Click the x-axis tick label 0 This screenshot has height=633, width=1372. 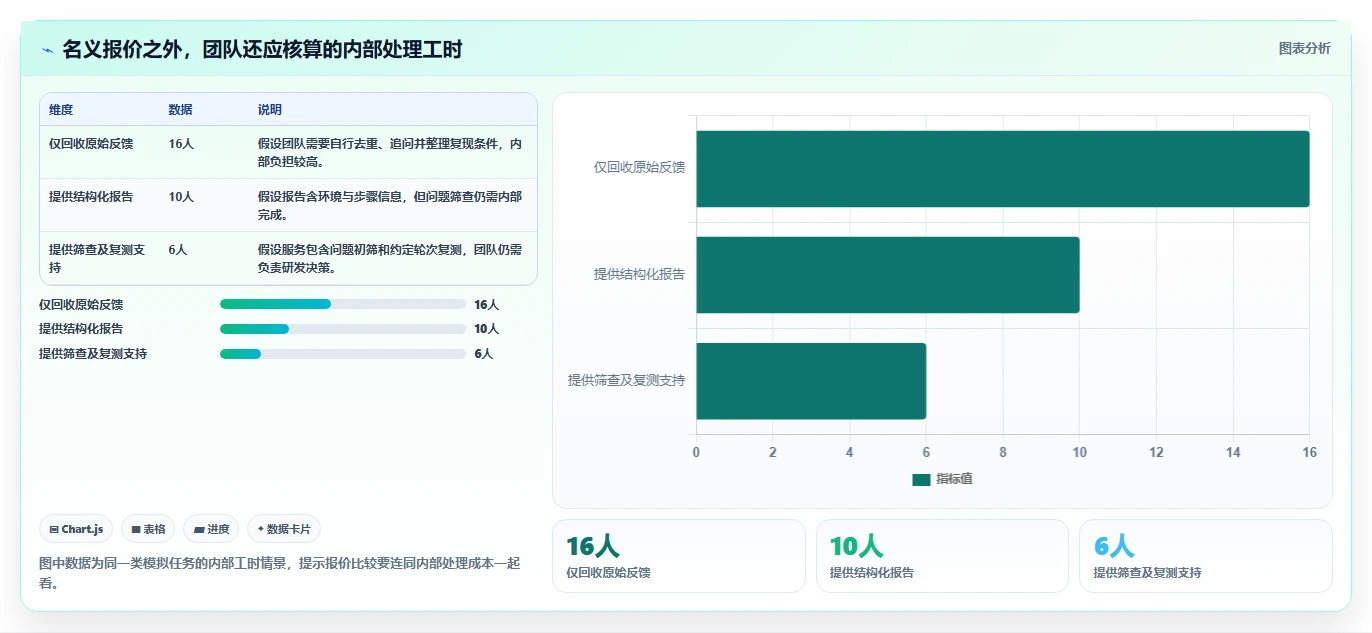[x=697, y=452]
